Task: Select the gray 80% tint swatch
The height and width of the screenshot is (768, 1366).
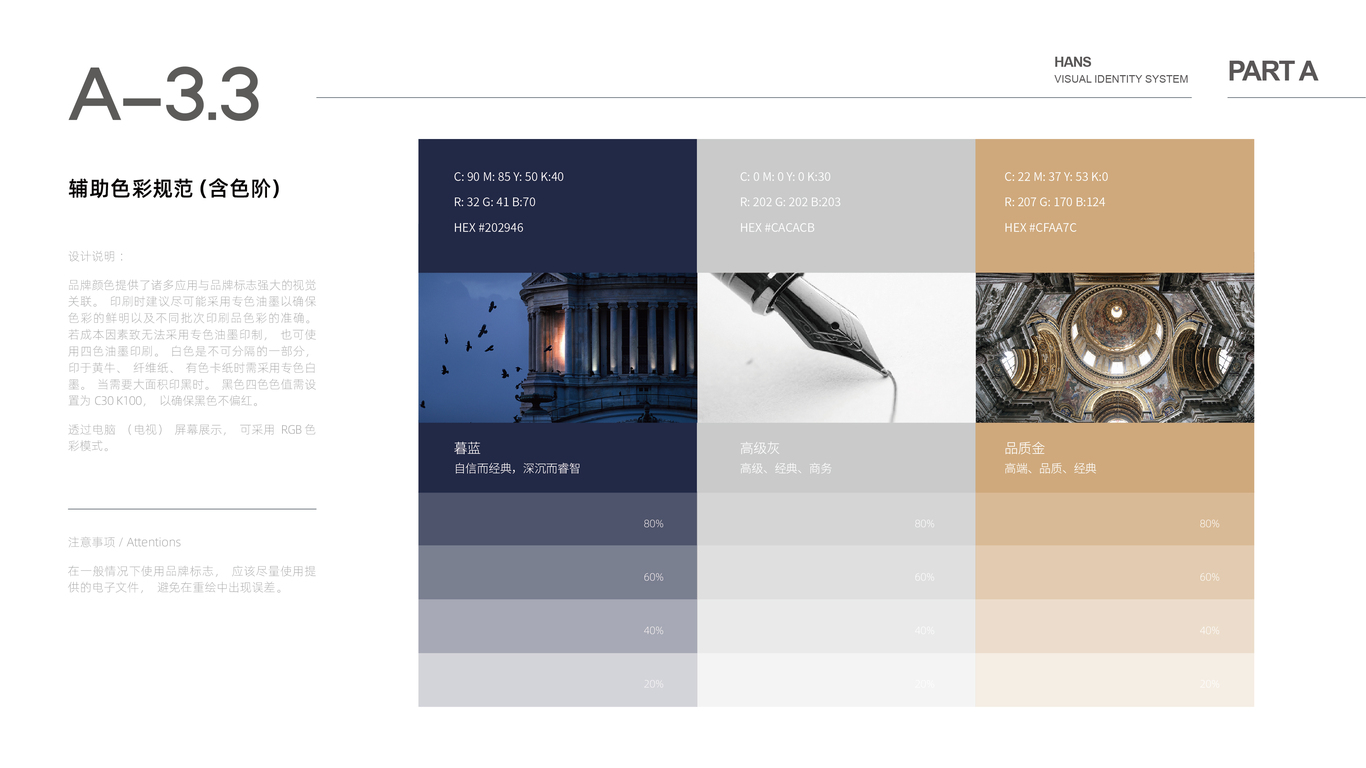Action: pos(836,519)
